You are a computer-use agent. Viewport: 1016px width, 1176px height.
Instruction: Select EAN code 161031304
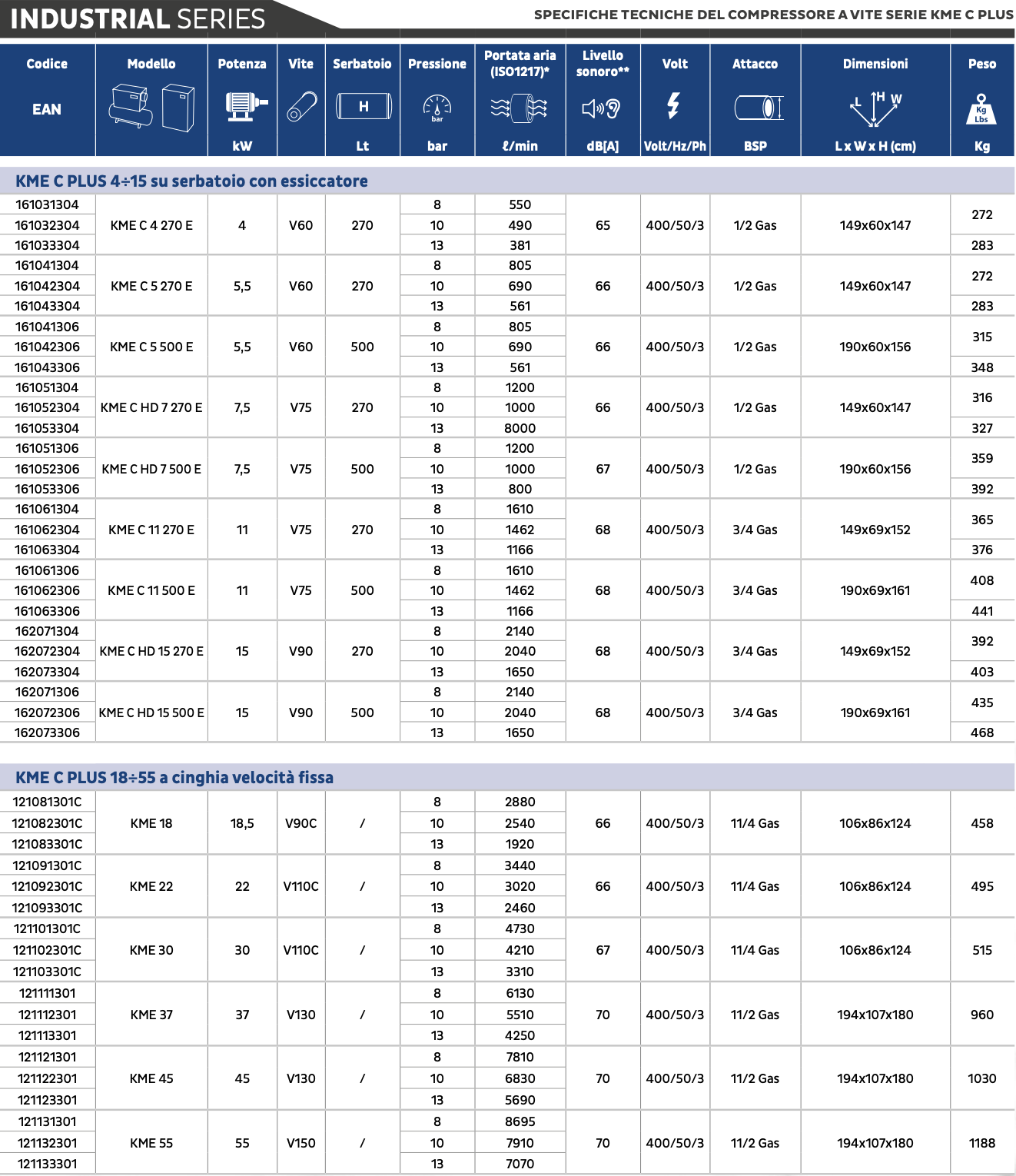click(47, 204)
